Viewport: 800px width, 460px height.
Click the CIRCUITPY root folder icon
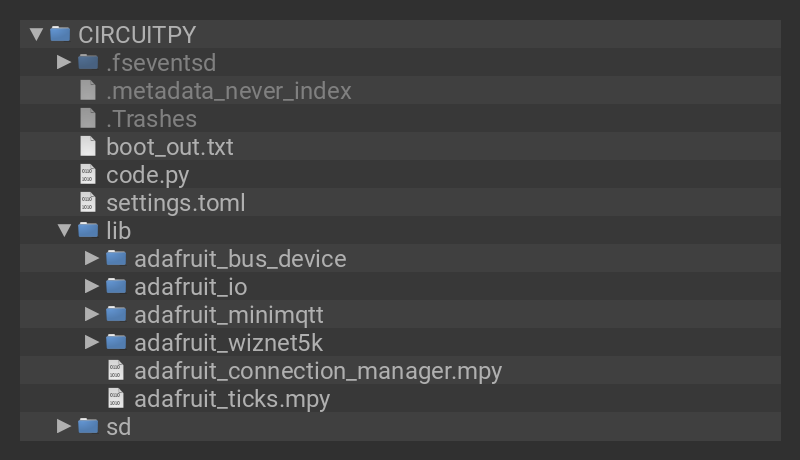pyautogui.click(x=61, y=34)
